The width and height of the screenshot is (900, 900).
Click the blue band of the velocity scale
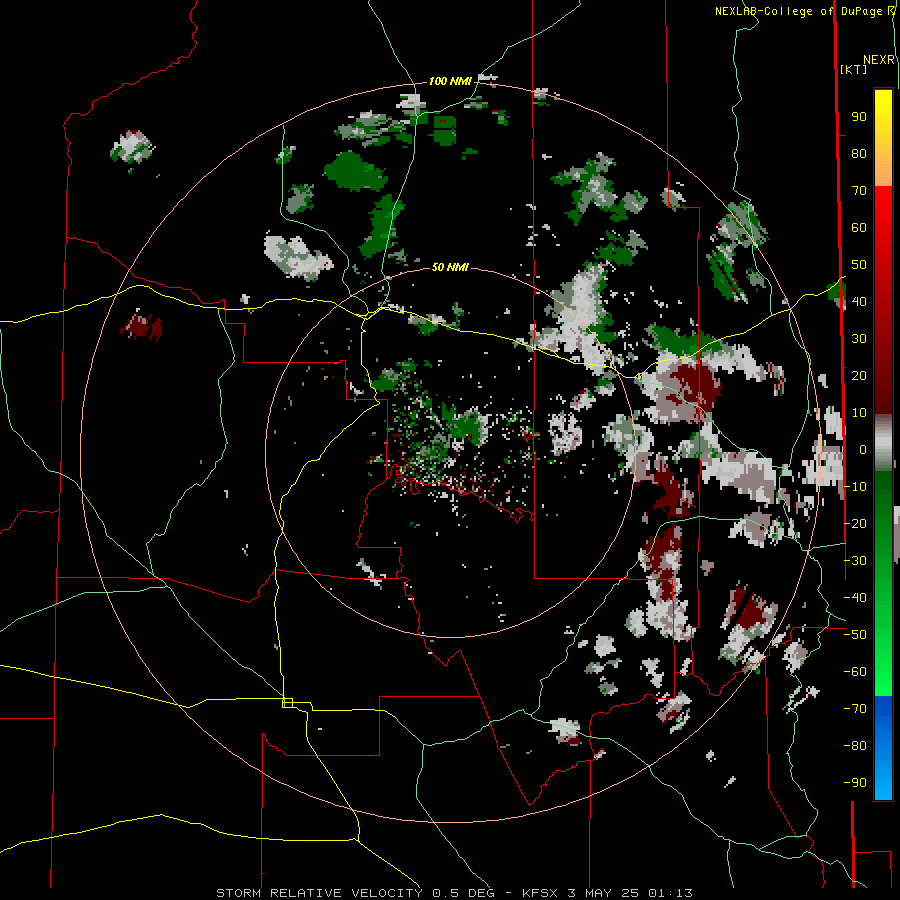tap(883, 748)
